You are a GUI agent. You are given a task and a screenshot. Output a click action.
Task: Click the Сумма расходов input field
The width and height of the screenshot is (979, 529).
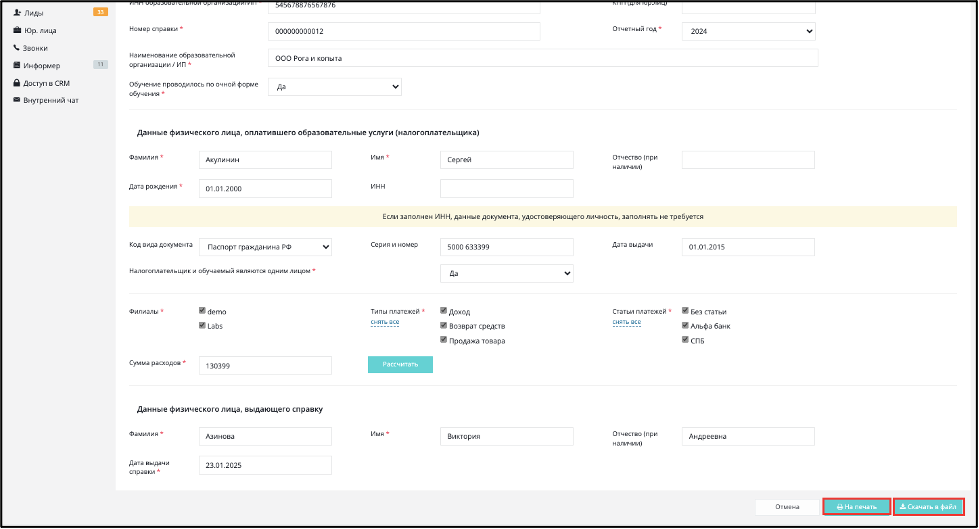pyautogui.click(x=265, y=365)
